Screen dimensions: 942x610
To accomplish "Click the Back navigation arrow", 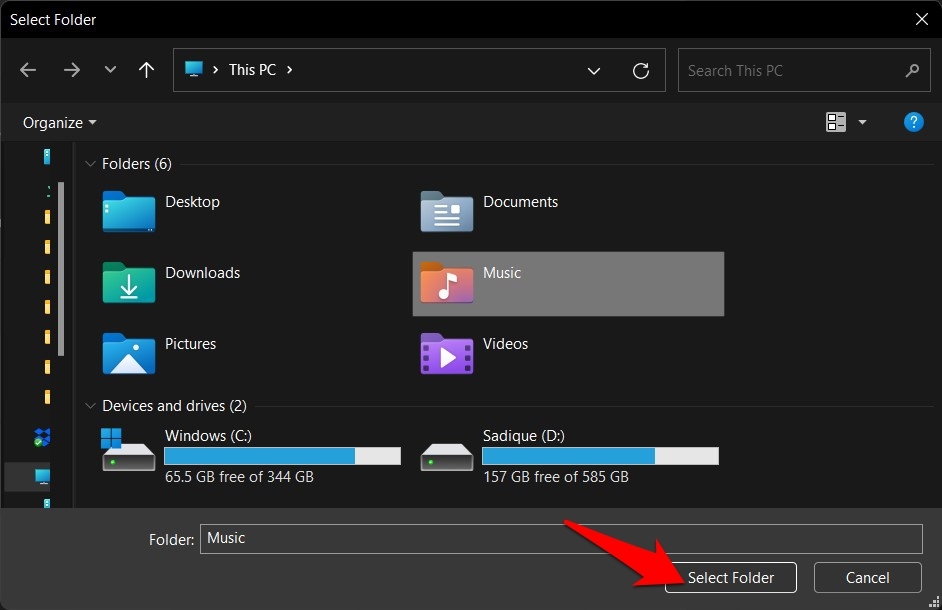I will (x=28, y=70).
